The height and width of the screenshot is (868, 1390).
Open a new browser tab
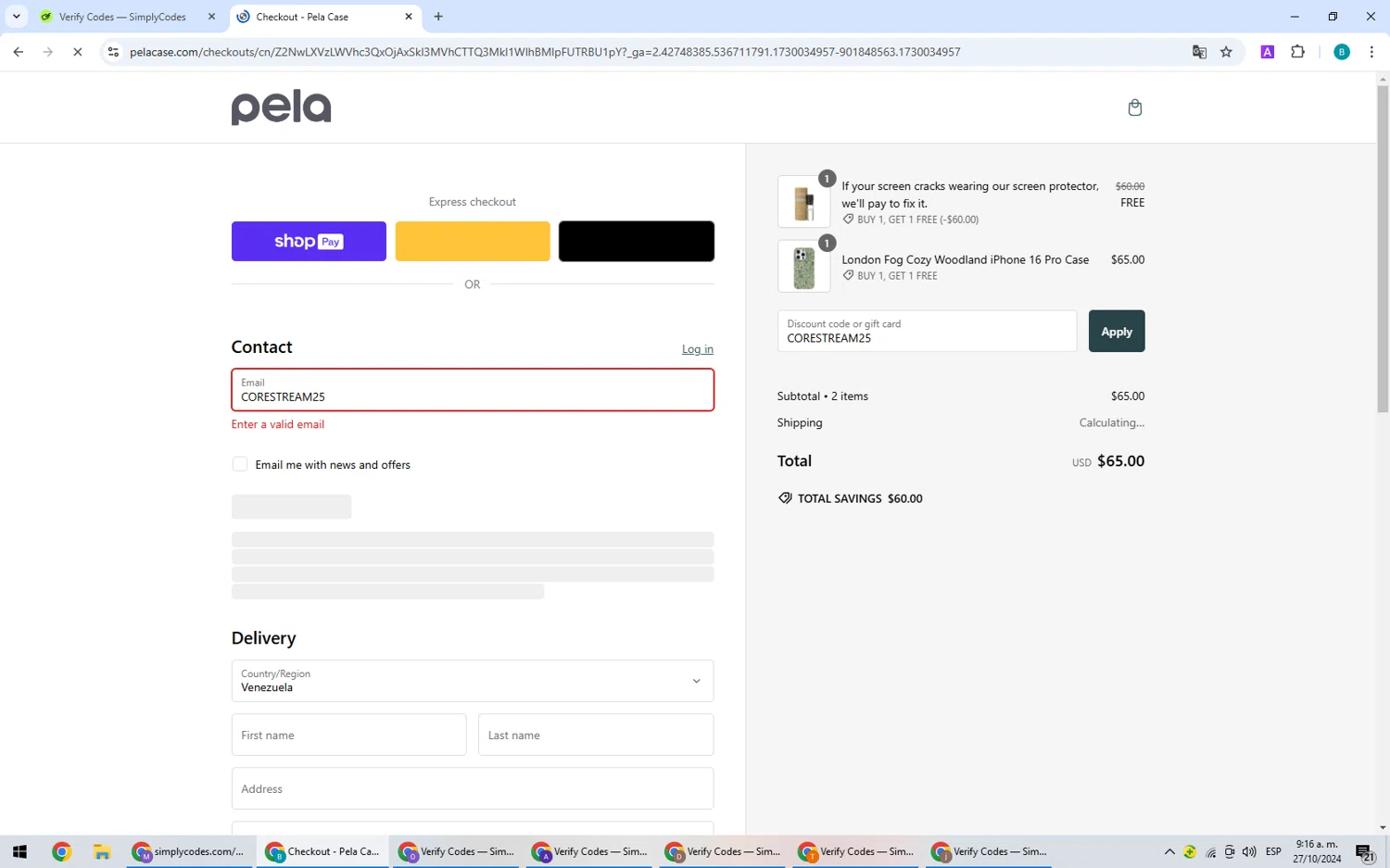click(x=438, y=17)
